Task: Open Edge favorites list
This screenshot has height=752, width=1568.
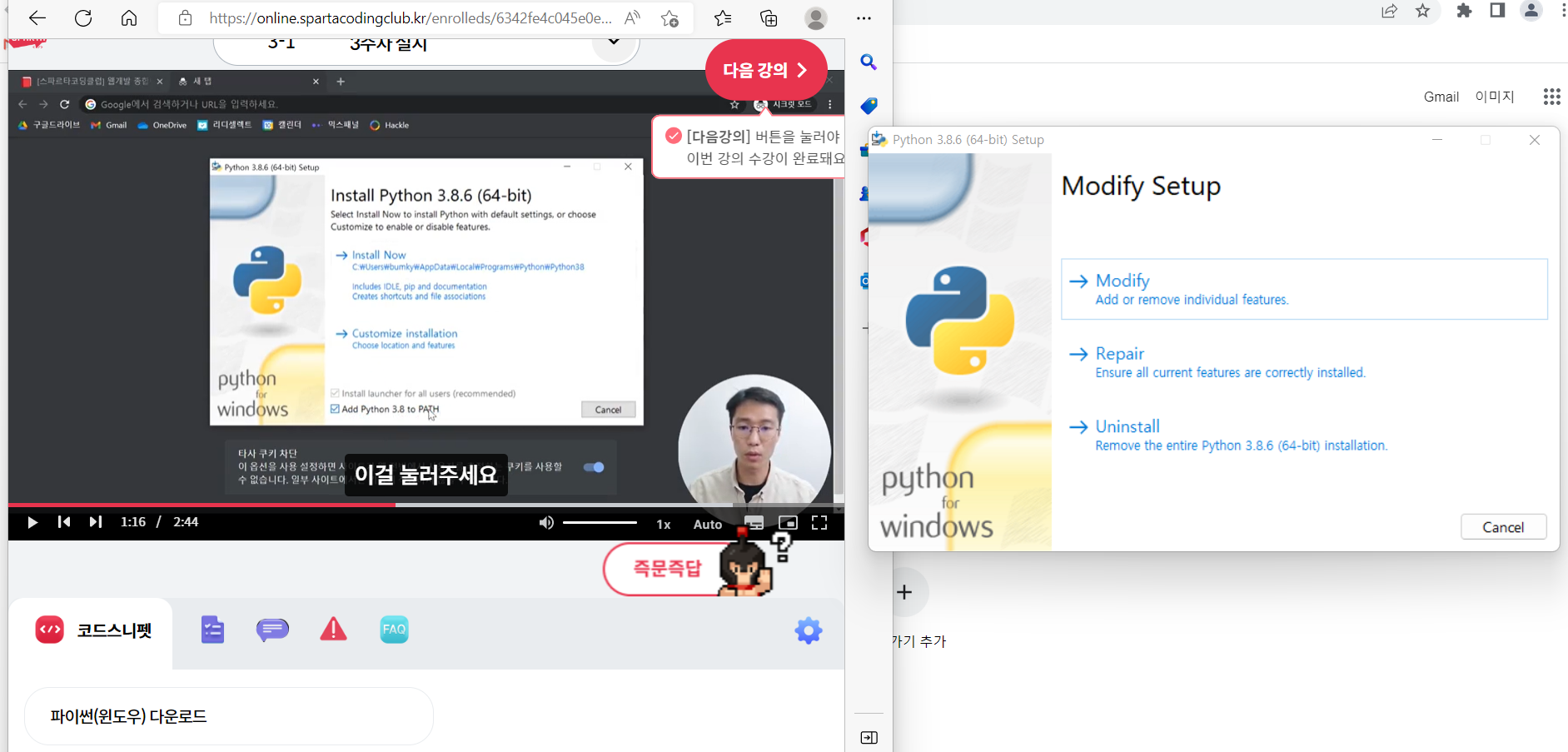Action: click(x=723, y=17)
